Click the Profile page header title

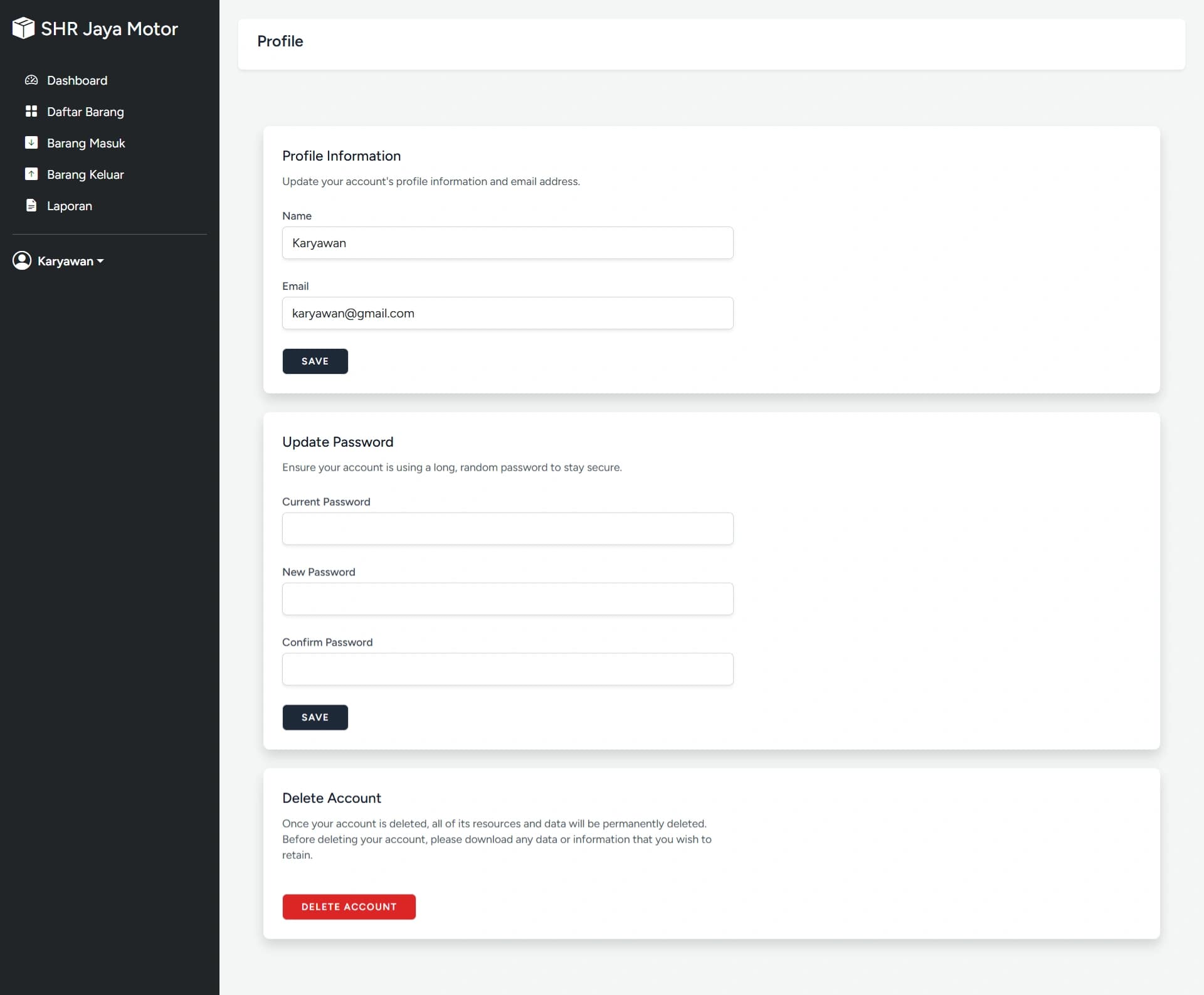pos(280,41)
